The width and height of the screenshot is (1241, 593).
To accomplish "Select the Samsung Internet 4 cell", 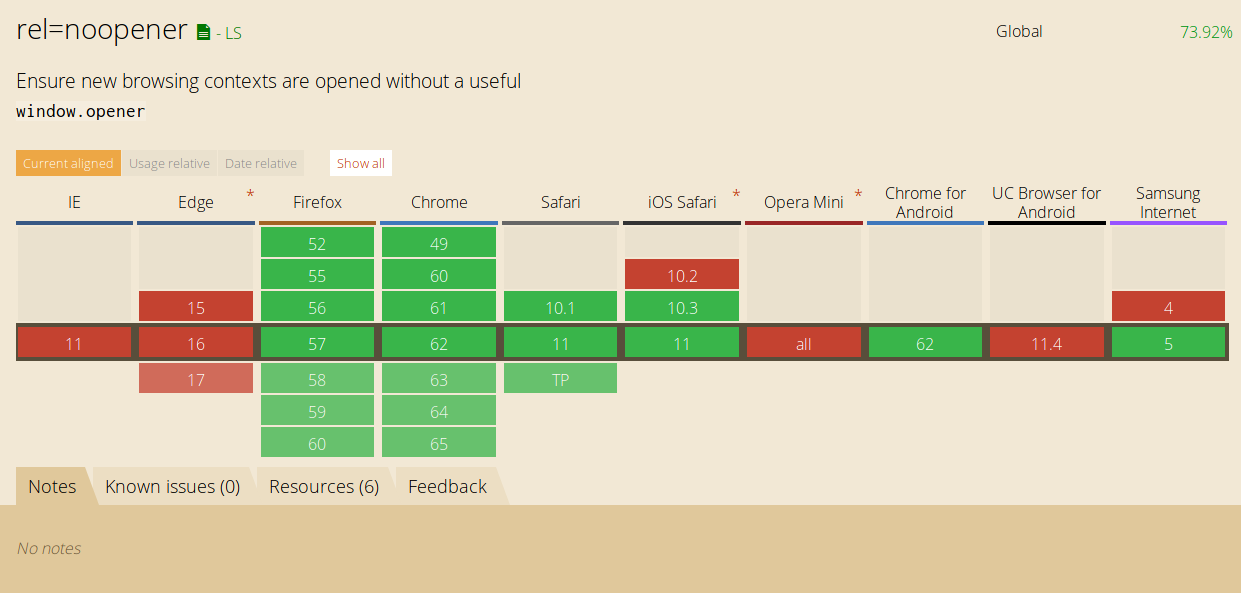I will (x=1168, y=307).
